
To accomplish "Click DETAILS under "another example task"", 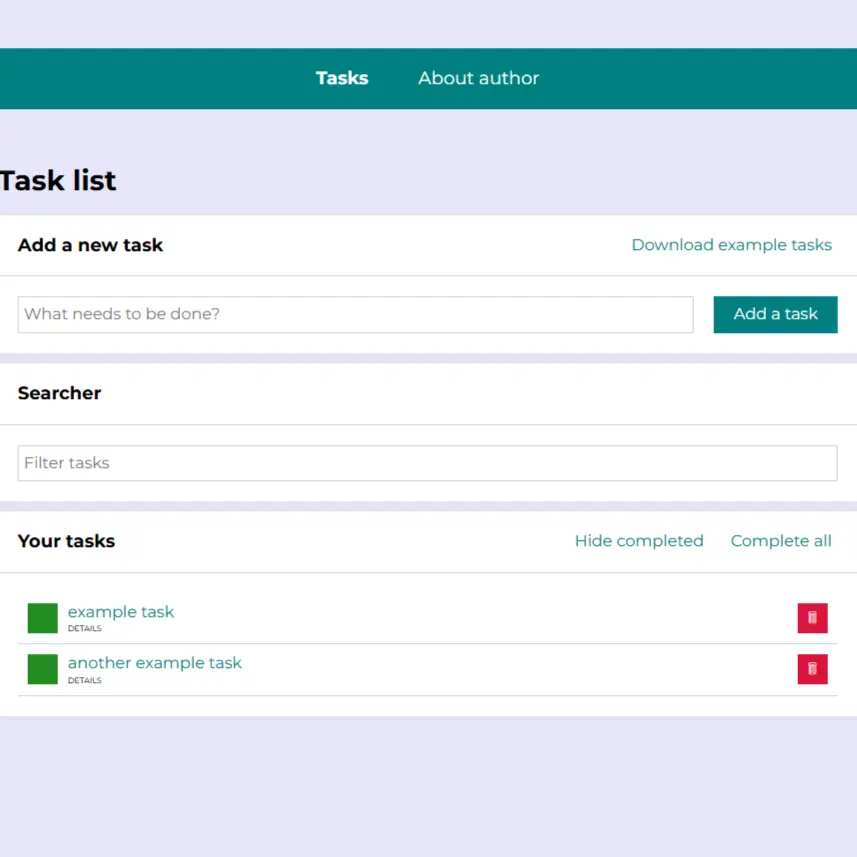I will (x=85, y=680).
